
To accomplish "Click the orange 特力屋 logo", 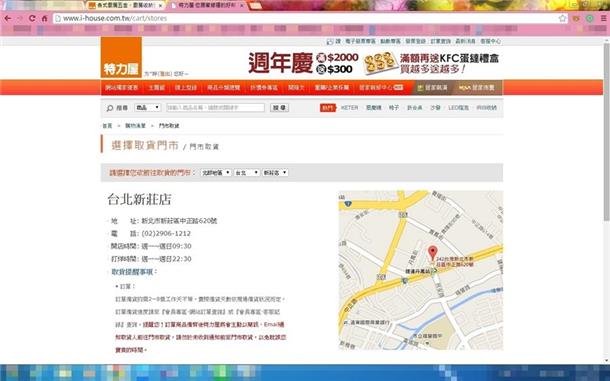I will pyautogui.click(x=121, y=57).
